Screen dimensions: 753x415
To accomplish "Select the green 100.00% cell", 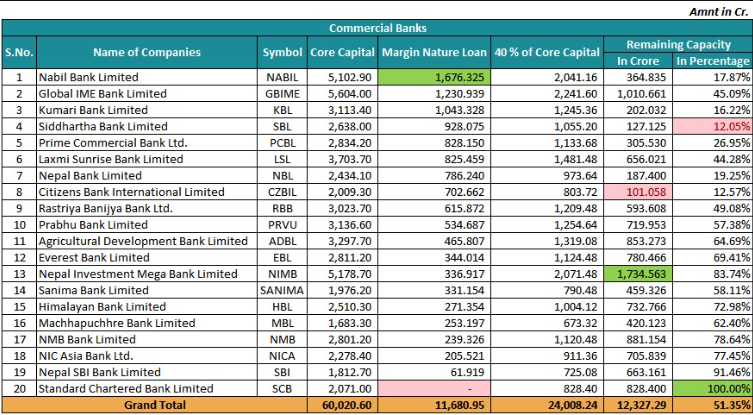I will [x=713, y=387].
